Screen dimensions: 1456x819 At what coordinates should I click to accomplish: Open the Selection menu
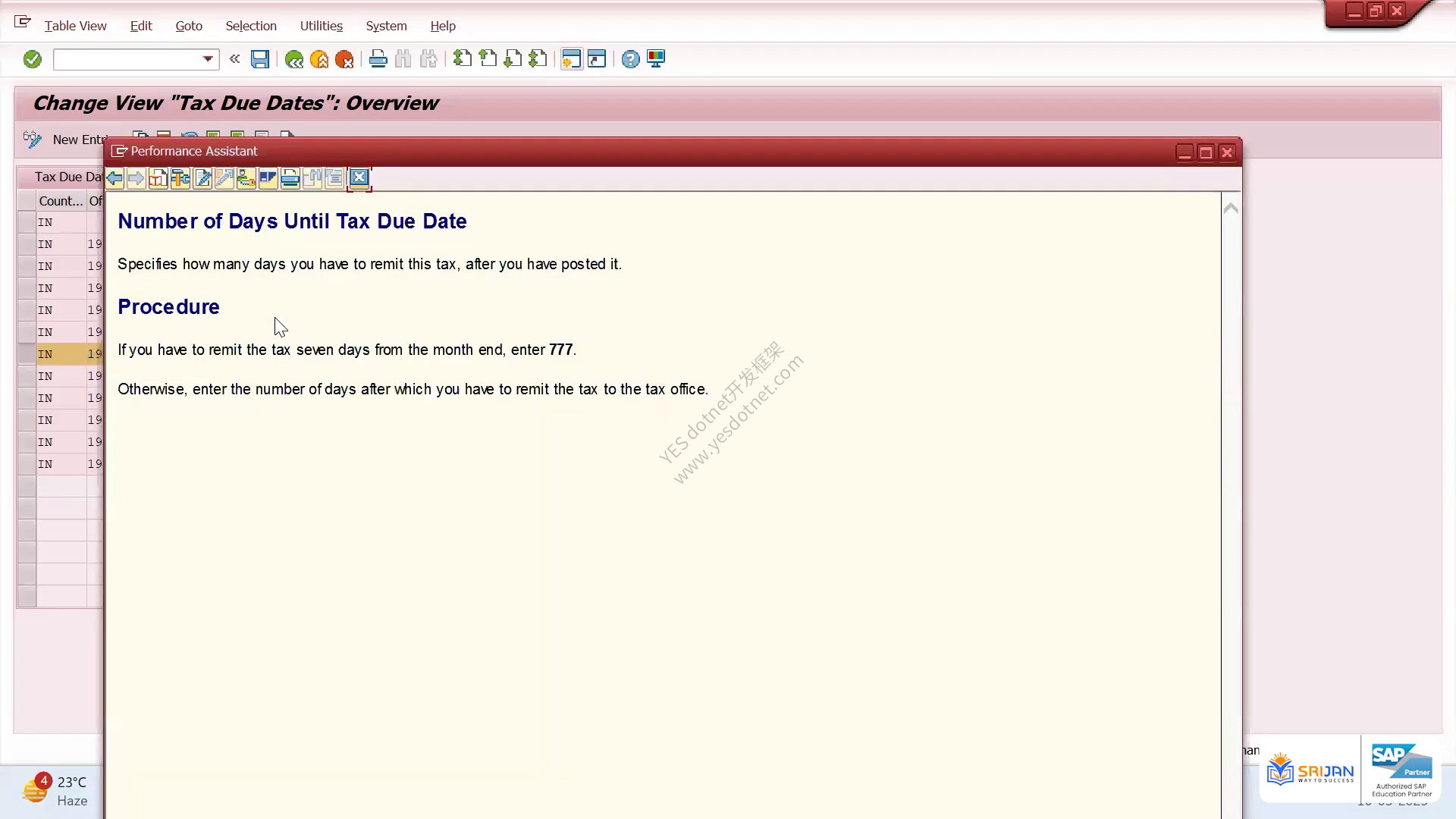tap(251, 26)
